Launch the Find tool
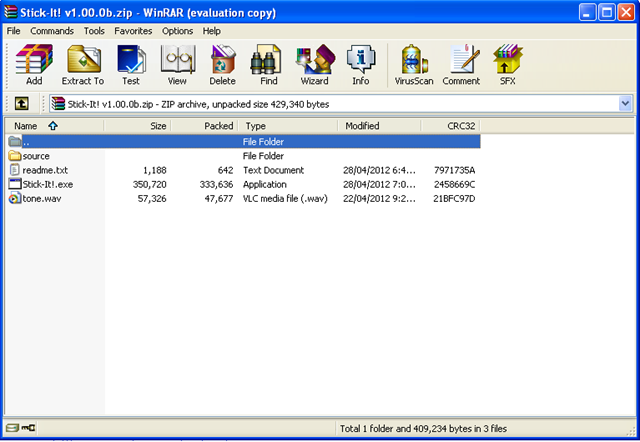640x442 pixels. click(x=269, y=65)
